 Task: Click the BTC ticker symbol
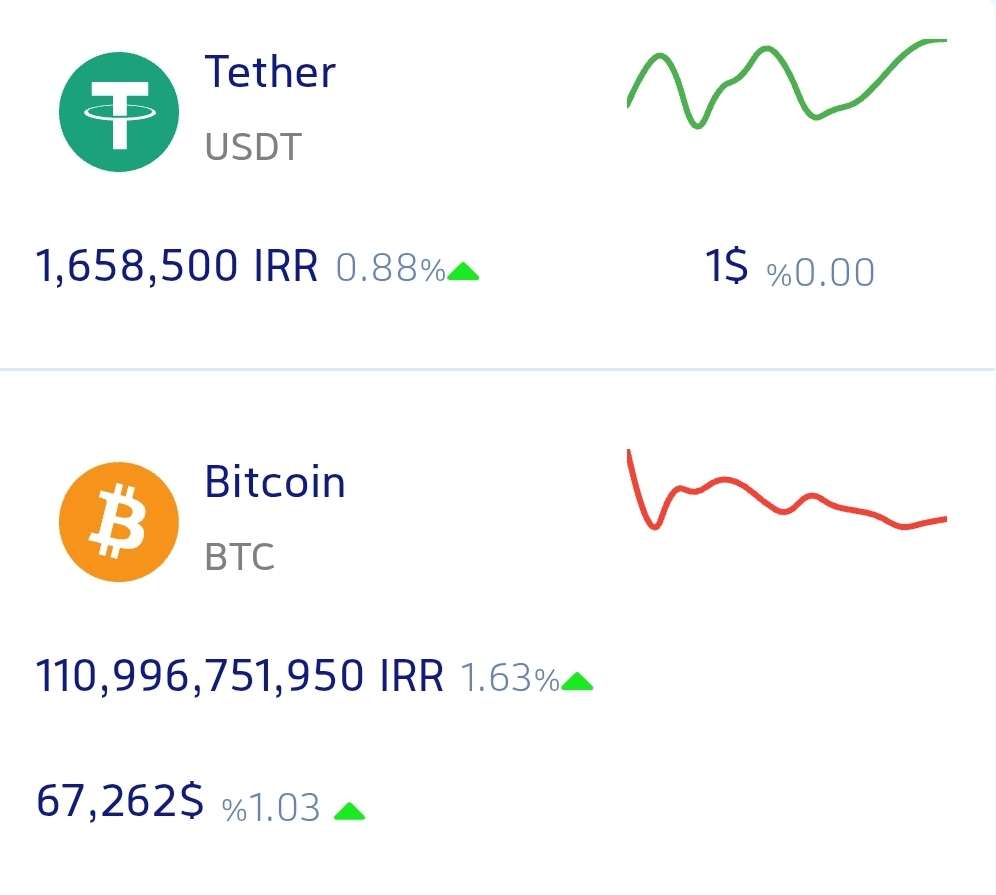(x=240, y=557)
